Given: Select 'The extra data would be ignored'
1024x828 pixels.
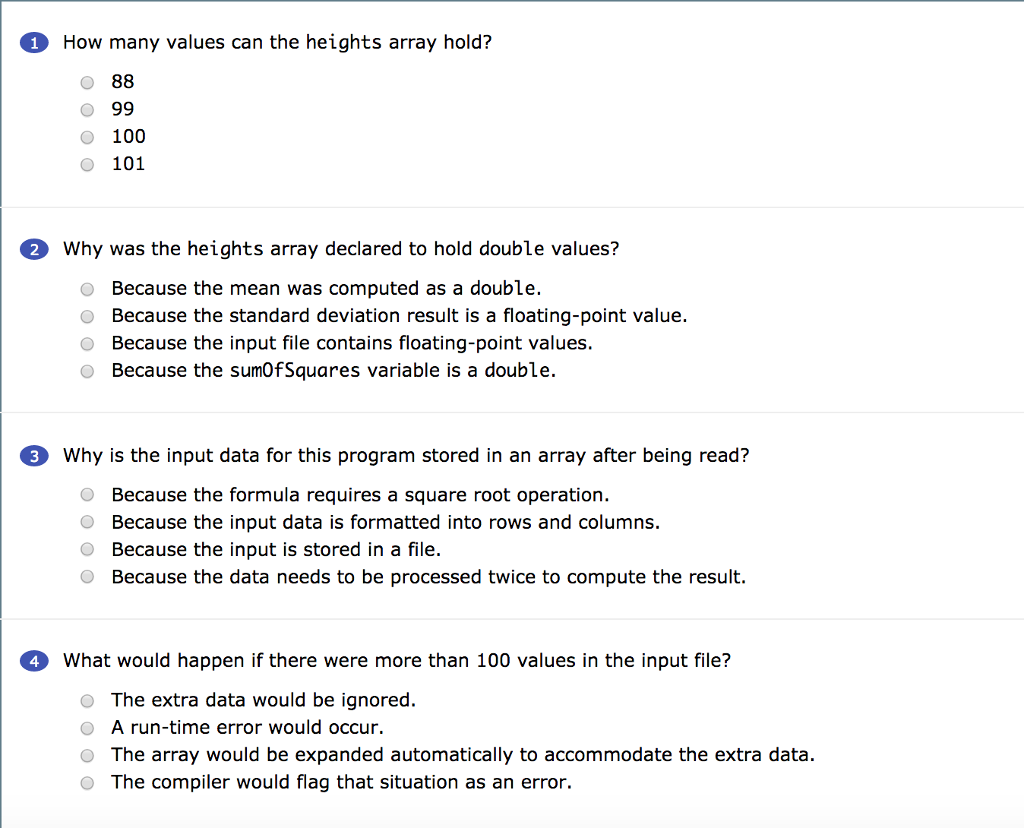Looking at the screenshot, I should click(87, 700).
